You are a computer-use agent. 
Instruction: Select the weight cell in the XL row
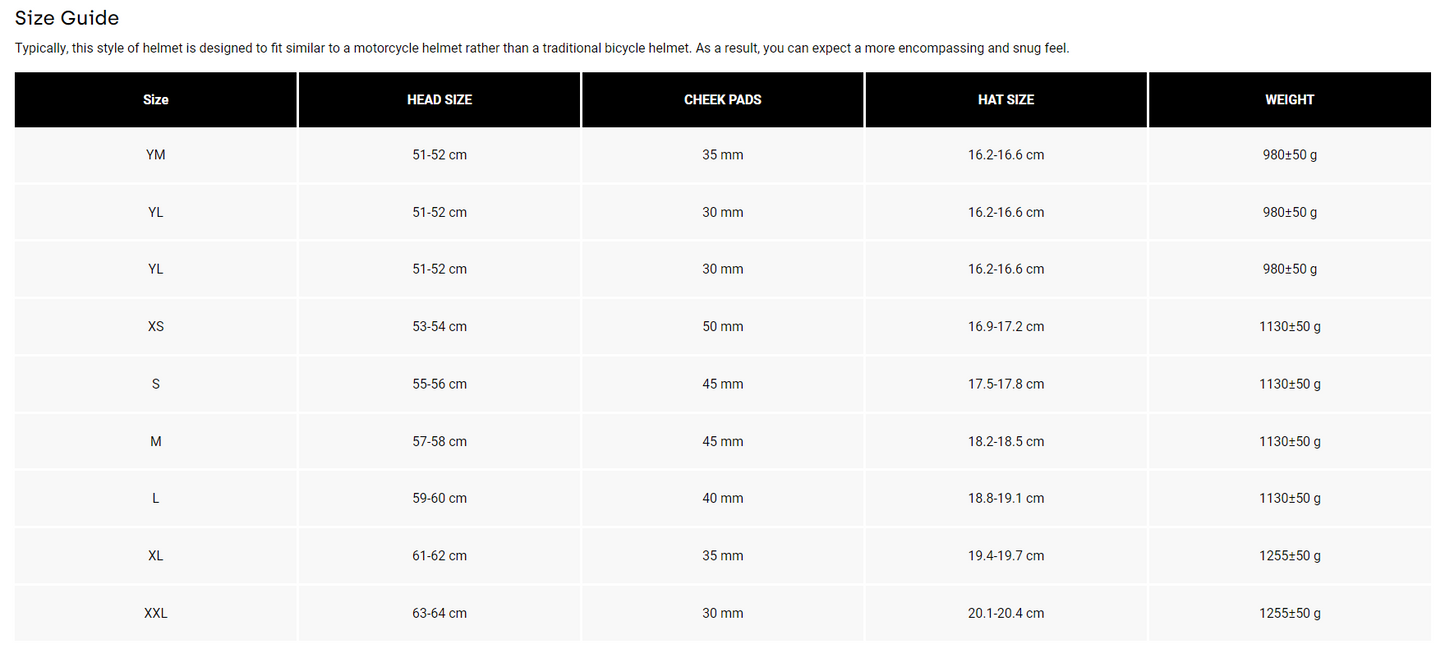(1289, 556)
